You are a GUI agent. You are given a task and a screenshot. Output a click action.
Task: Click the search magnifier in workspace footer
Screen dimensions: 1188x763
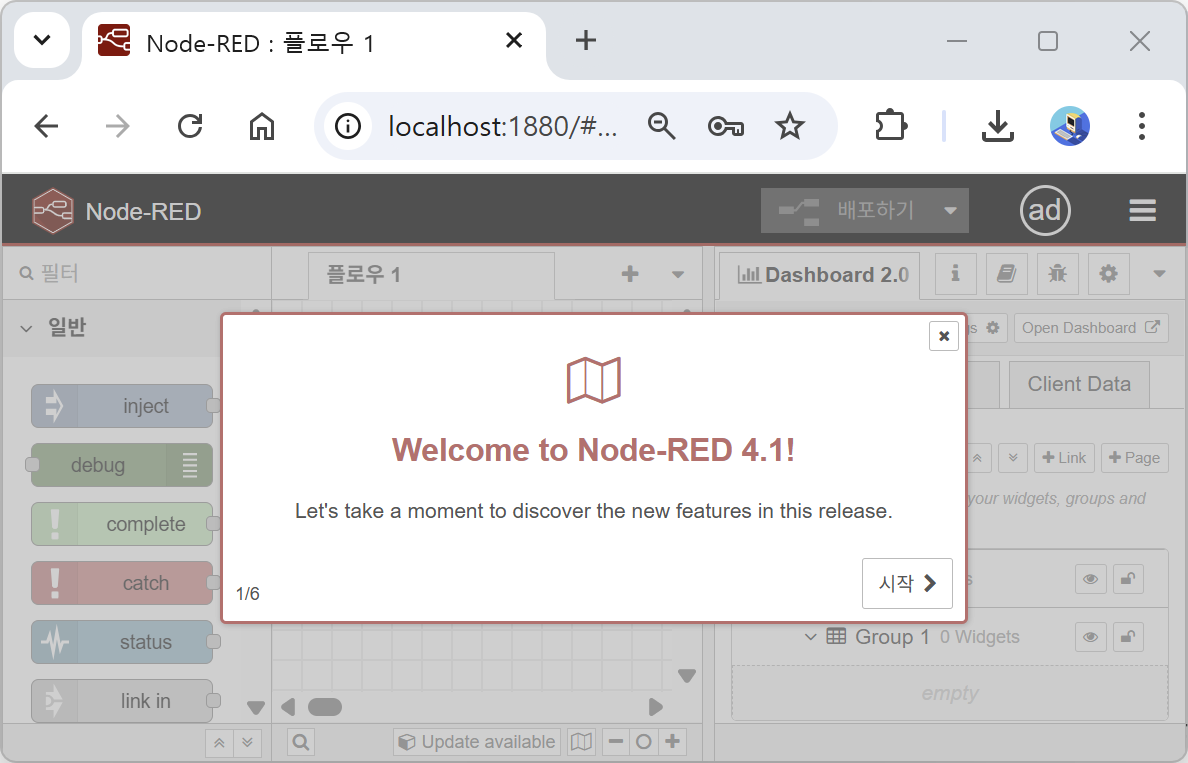click(x=301, y=742)
